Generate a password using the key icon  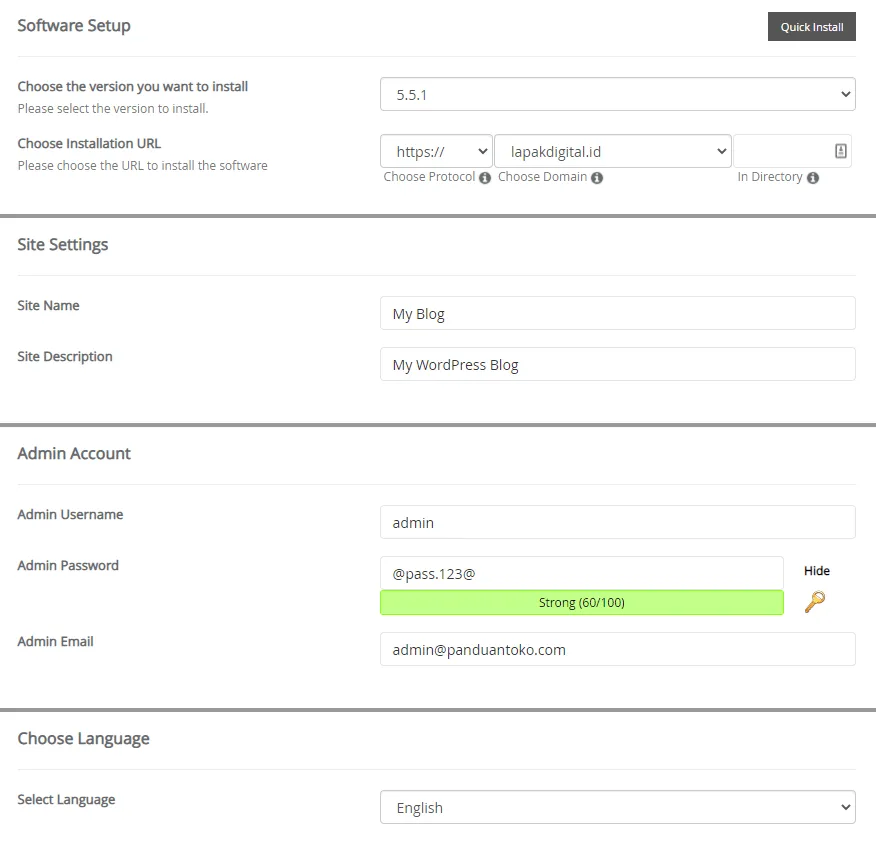[x=817, y=603]
